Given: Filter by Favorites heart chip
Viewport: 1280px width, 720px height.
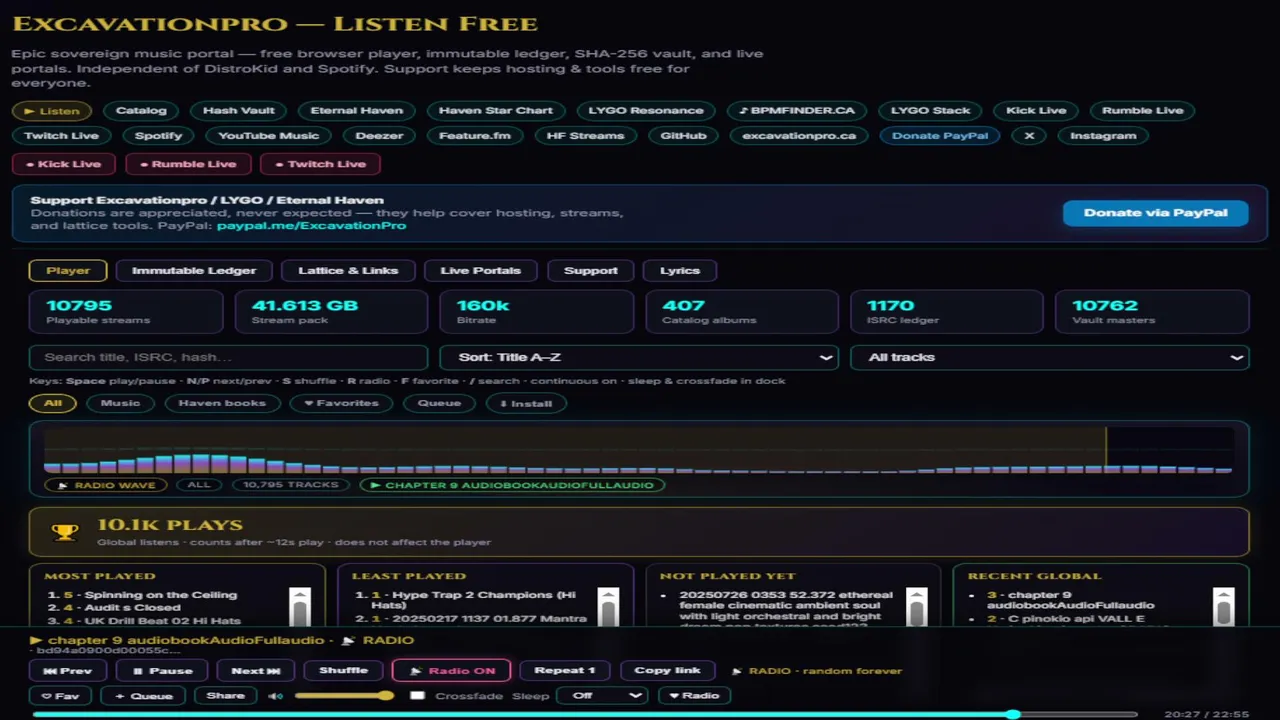Looking at the screenshot, I should point(341,403).
